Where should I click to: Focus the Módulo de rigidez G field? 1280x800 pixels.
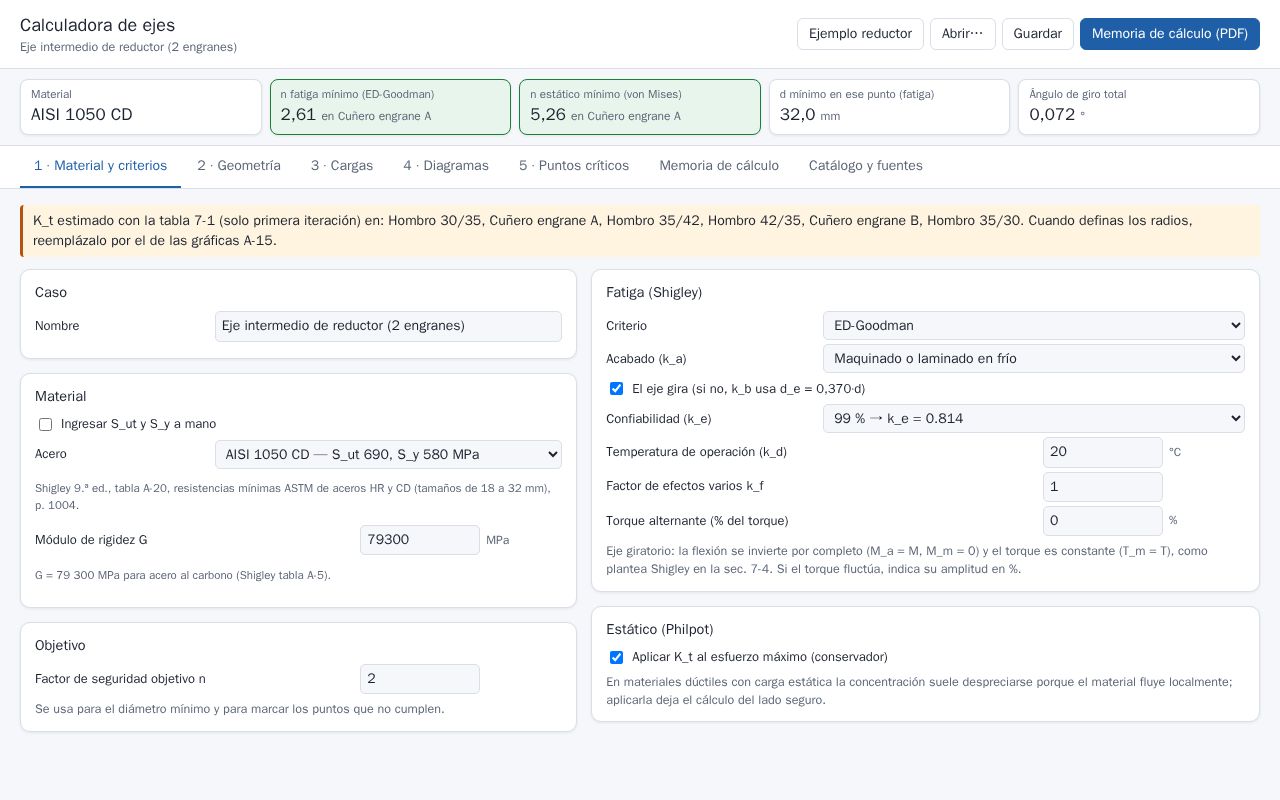pyautogui.click(x=420, y=540)
